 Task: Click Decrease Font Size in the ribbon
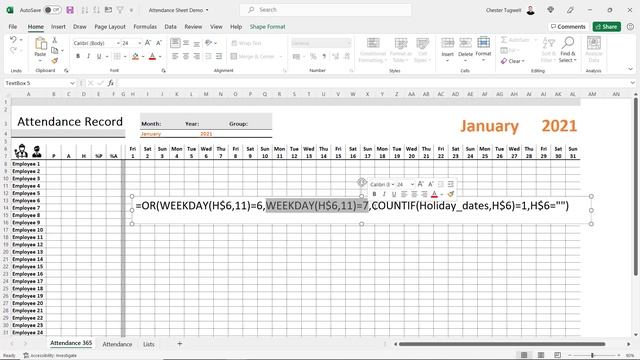(x=159, y=43)
